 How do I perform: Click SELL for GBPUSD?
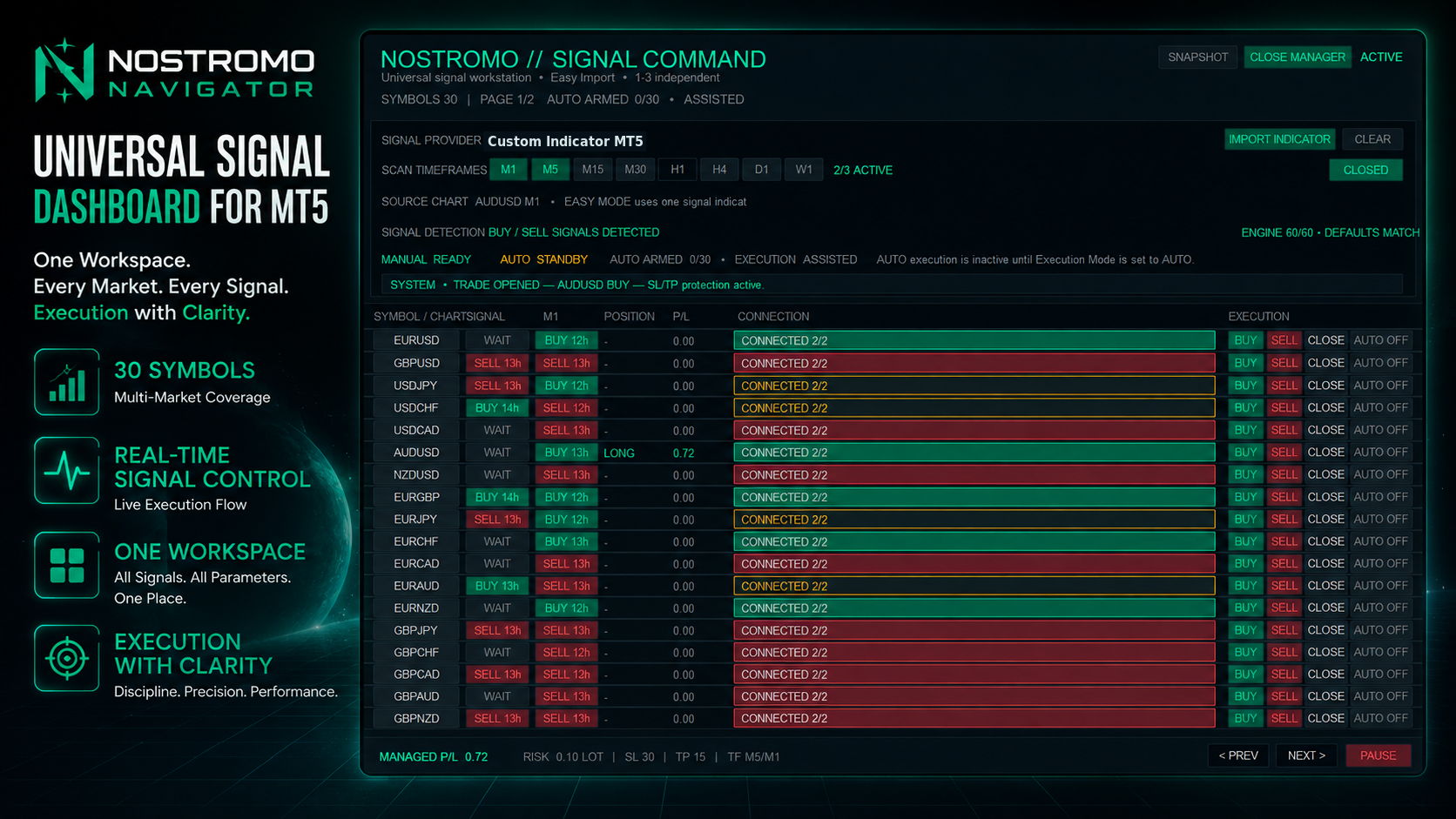click(x=1284, y=363)
